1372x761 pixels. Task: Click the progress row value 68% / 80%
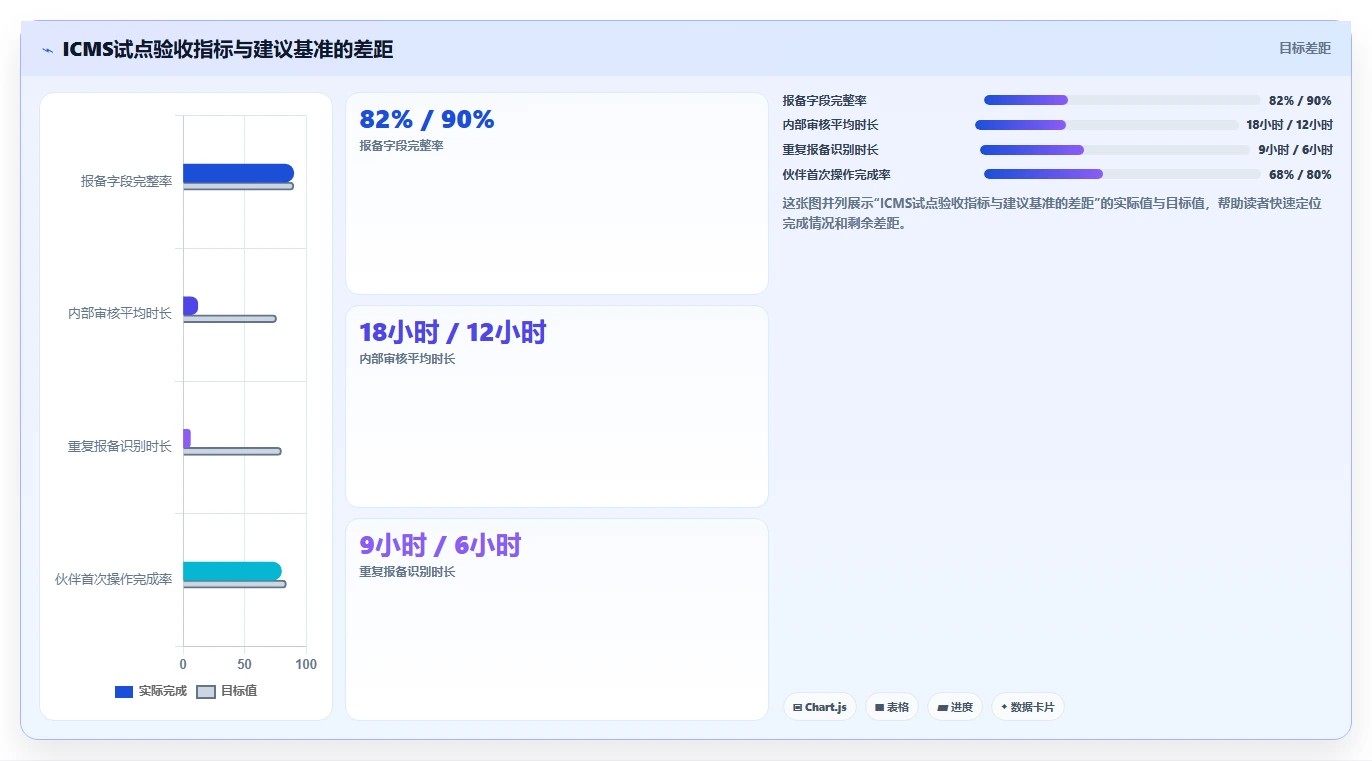(x=1300, y=175)
